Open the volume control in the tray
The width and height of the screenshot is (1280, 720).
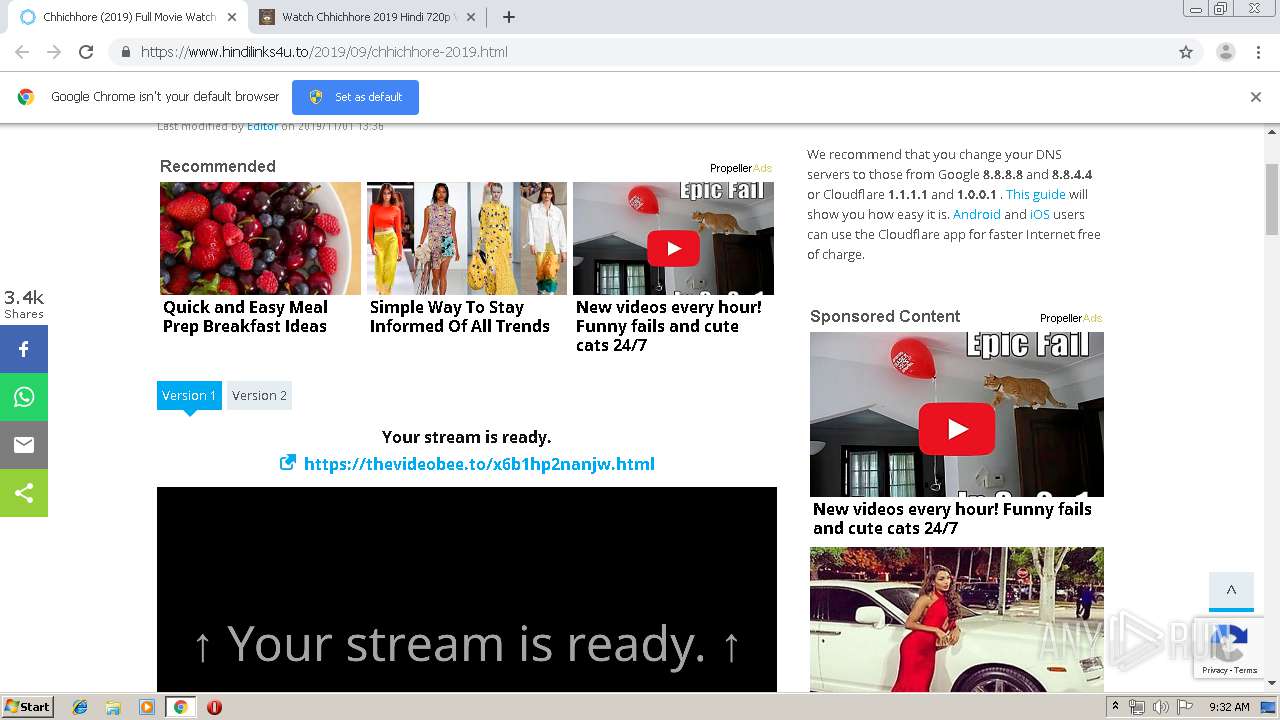click(1160, 707)
